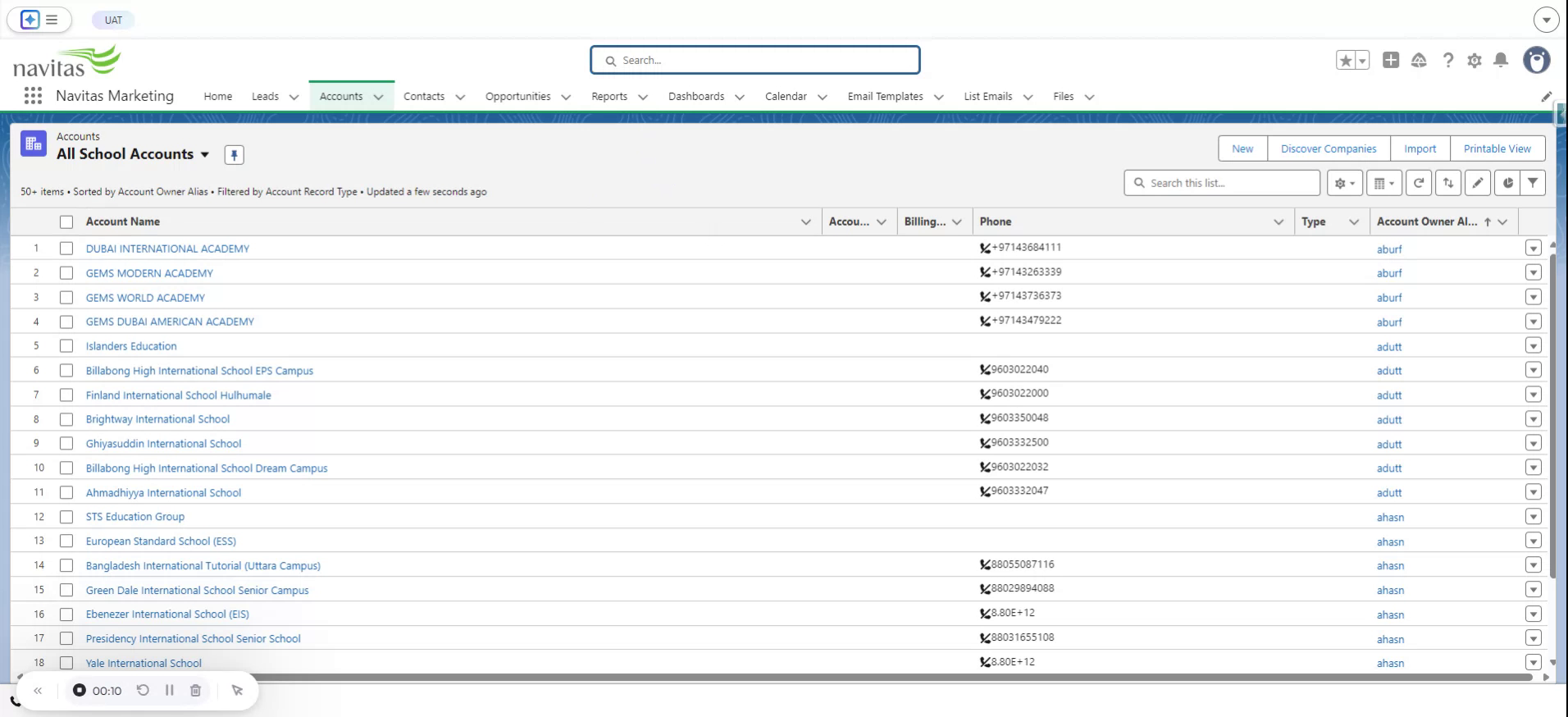Switch to Dashboards tab
The width and height of the screenshot is (1568, 717).
pyautogui.click(x=696, y=96)
